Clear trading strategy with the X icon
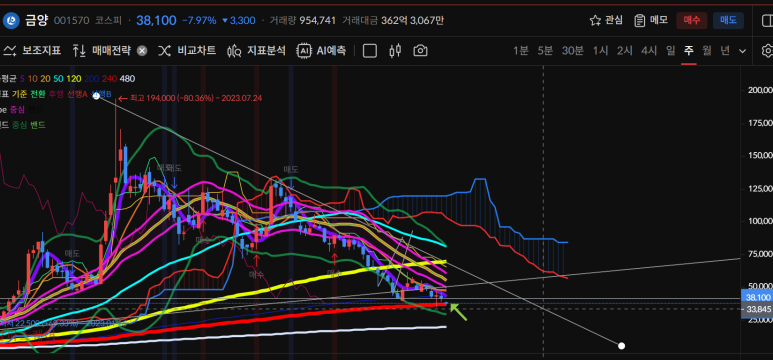 coord(142,51)
